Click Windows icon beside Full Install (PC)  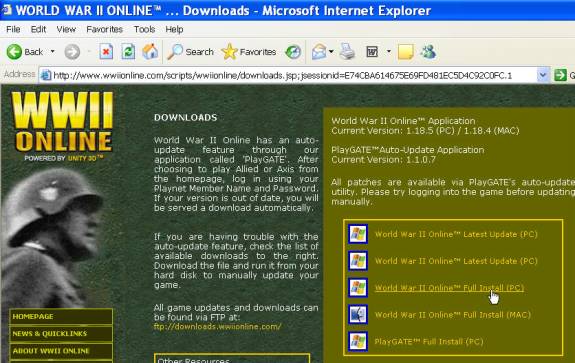click(x=358, y=287)
